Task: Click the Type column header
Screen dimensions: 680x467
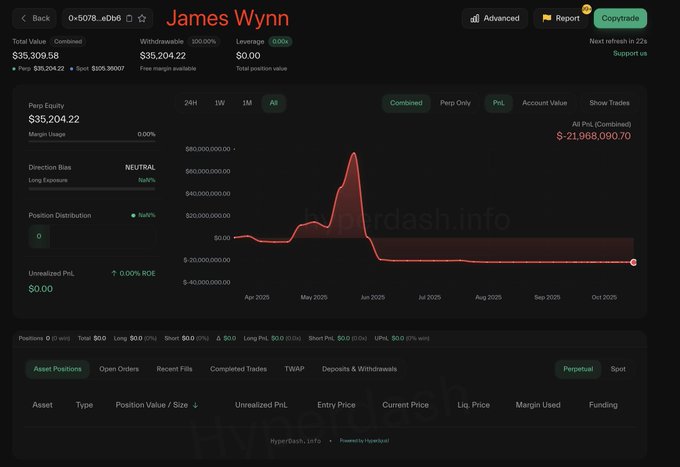Action: 85,405
